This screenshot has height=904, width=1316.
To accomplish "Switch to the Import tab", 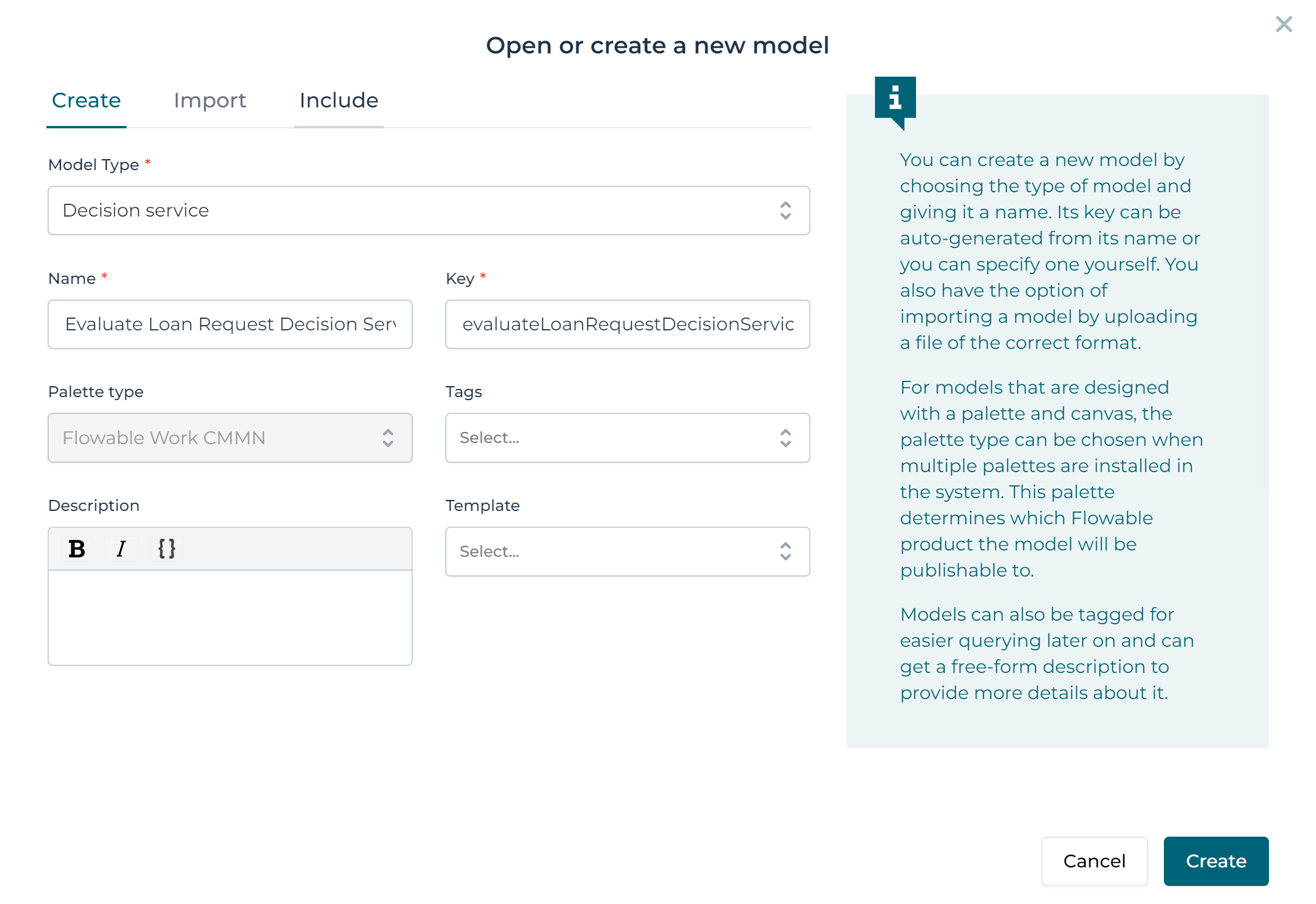I will tap(210, 100).
